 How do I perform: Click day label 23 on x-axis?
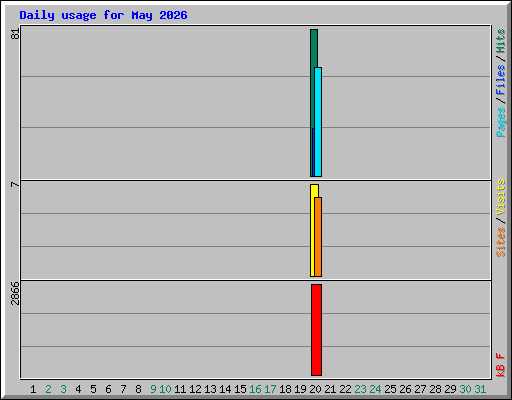(360, 389)
